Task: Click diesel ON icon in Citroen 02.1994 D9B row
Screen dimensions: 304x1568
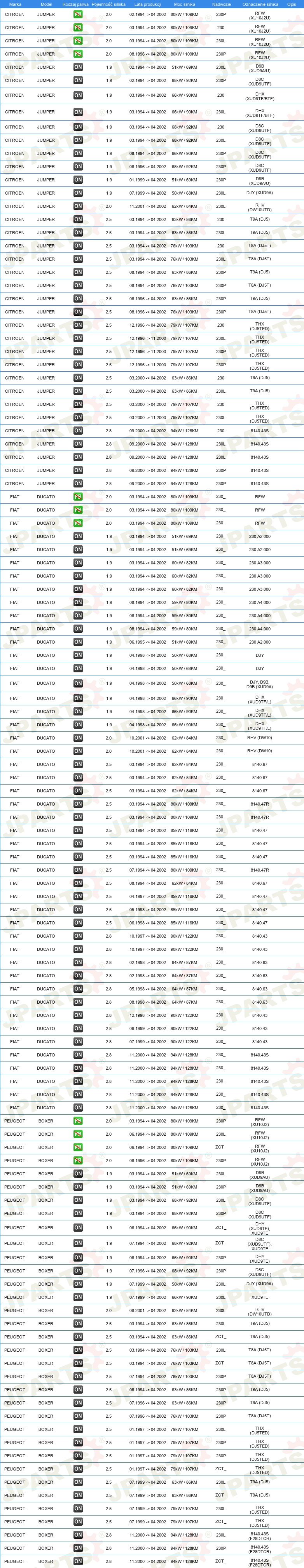Action: point(78,67)
